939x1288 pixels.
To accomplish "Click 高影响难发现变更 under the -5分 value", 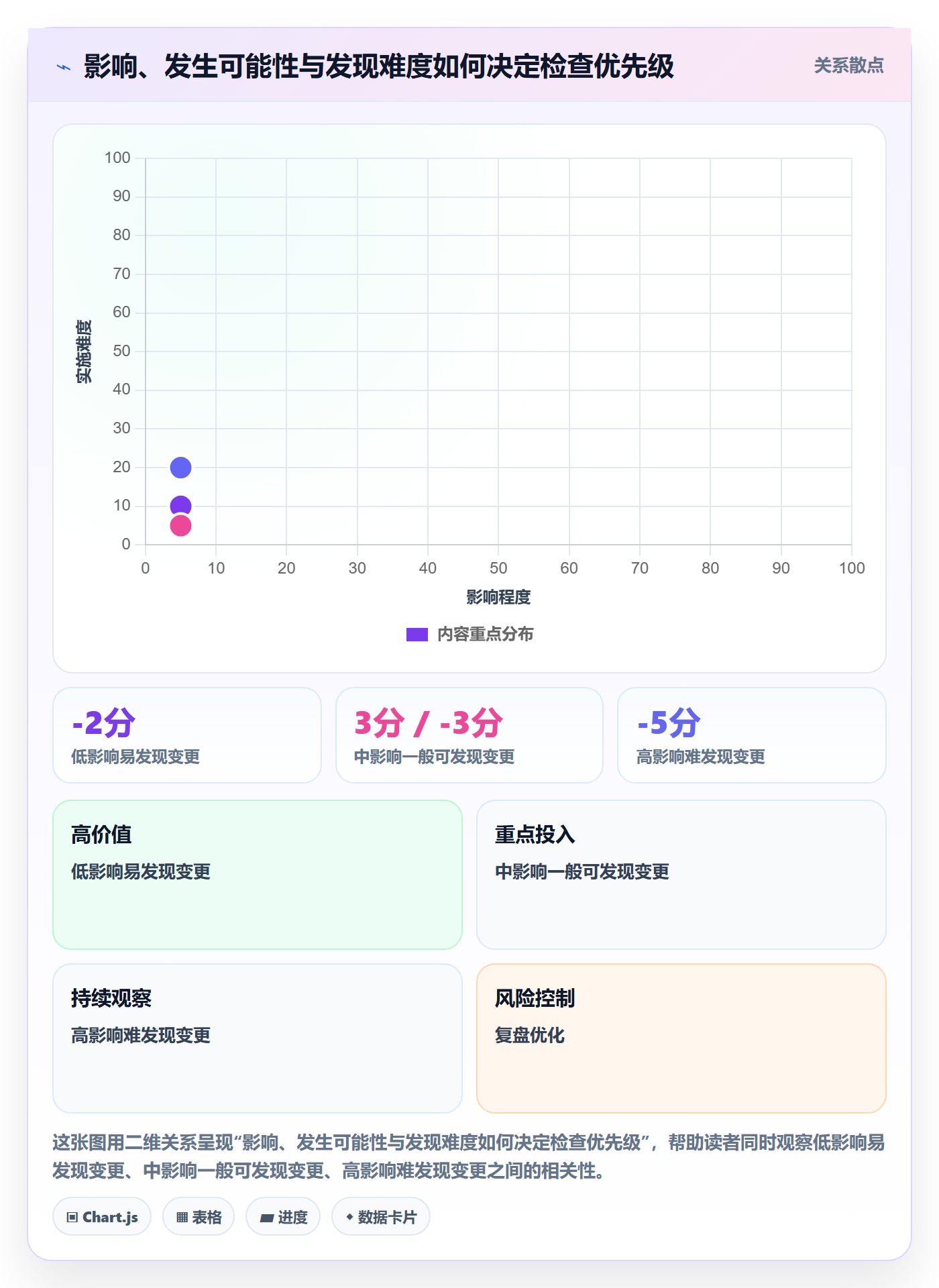I will click(x=701, y=757).
